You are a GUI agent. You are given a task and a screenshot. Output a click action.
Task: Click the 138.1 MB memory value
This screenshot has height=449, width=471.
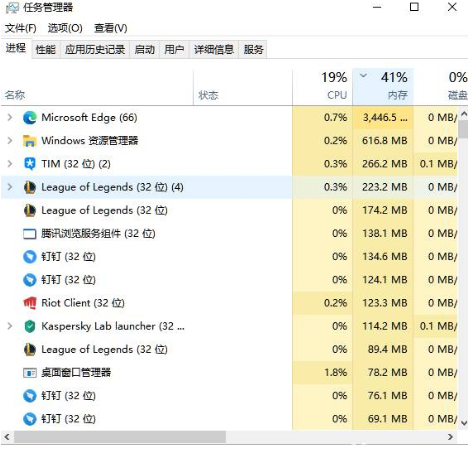pos(385,234)
